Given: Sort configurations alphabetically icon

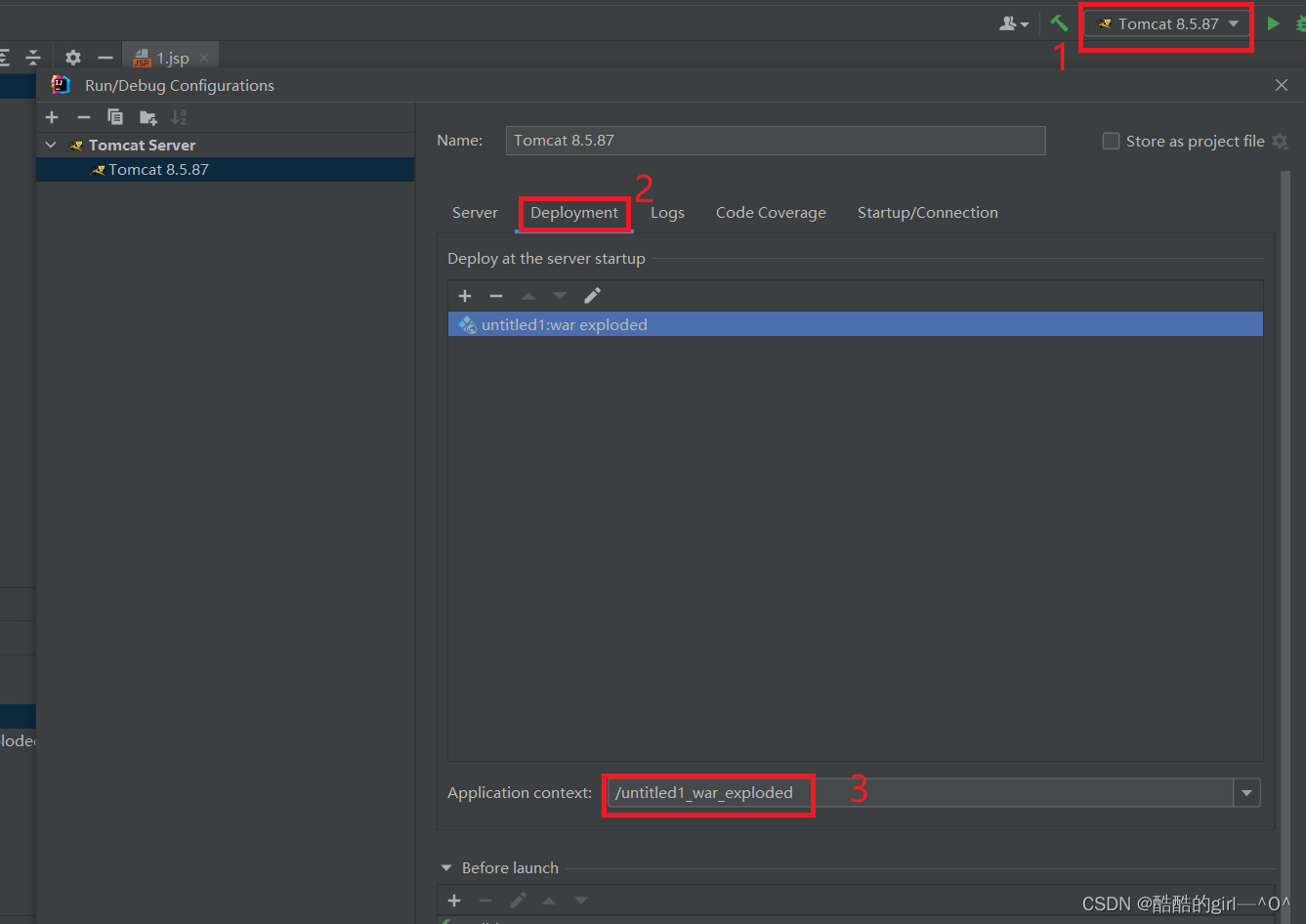Looking at the screenshot, I should click(179, 117).
